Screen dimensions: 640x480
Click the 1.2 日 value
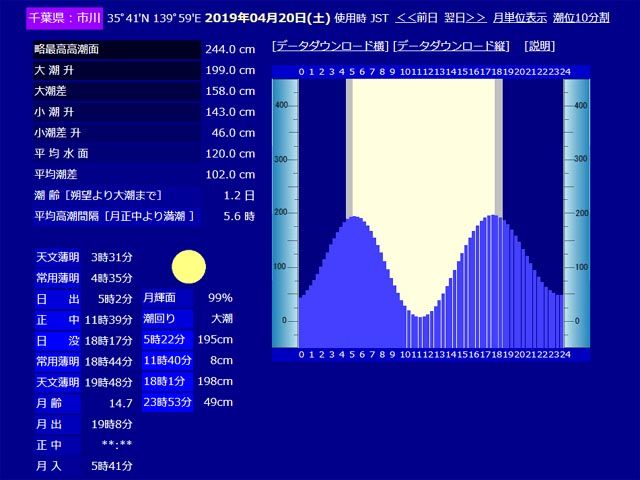[239, 195]
